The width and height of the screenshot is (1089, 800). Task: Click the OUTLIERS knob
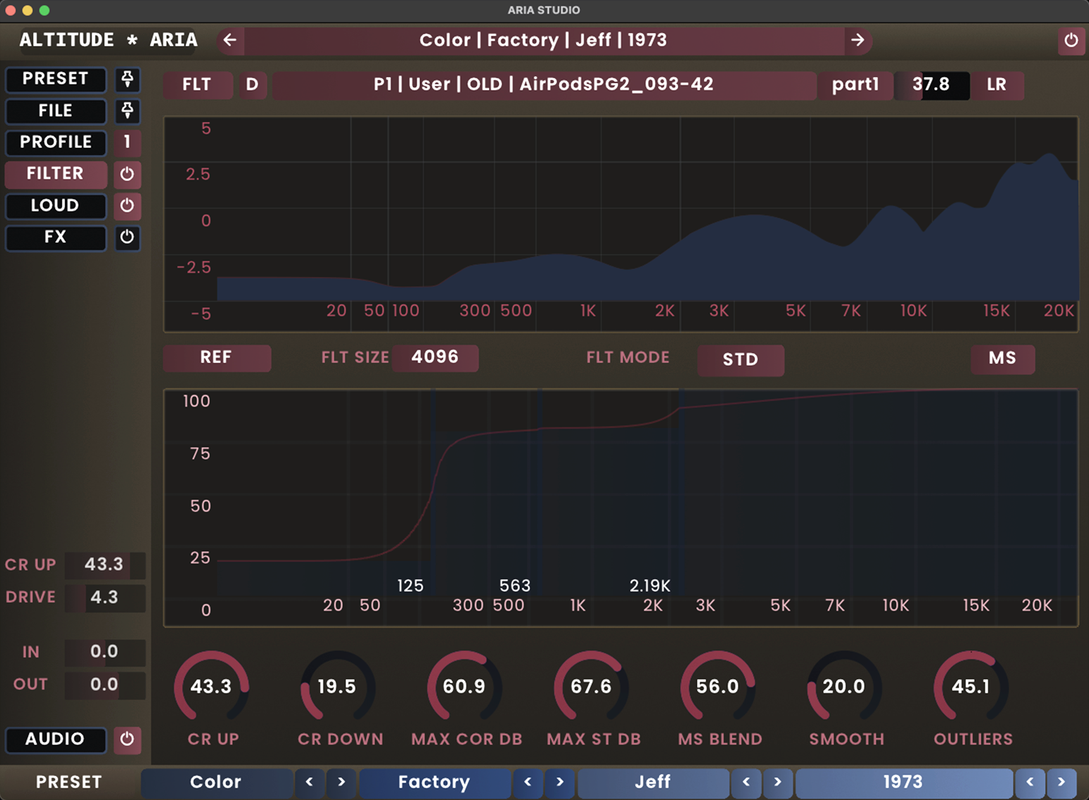pyautogui.click(x=971, y=688)
